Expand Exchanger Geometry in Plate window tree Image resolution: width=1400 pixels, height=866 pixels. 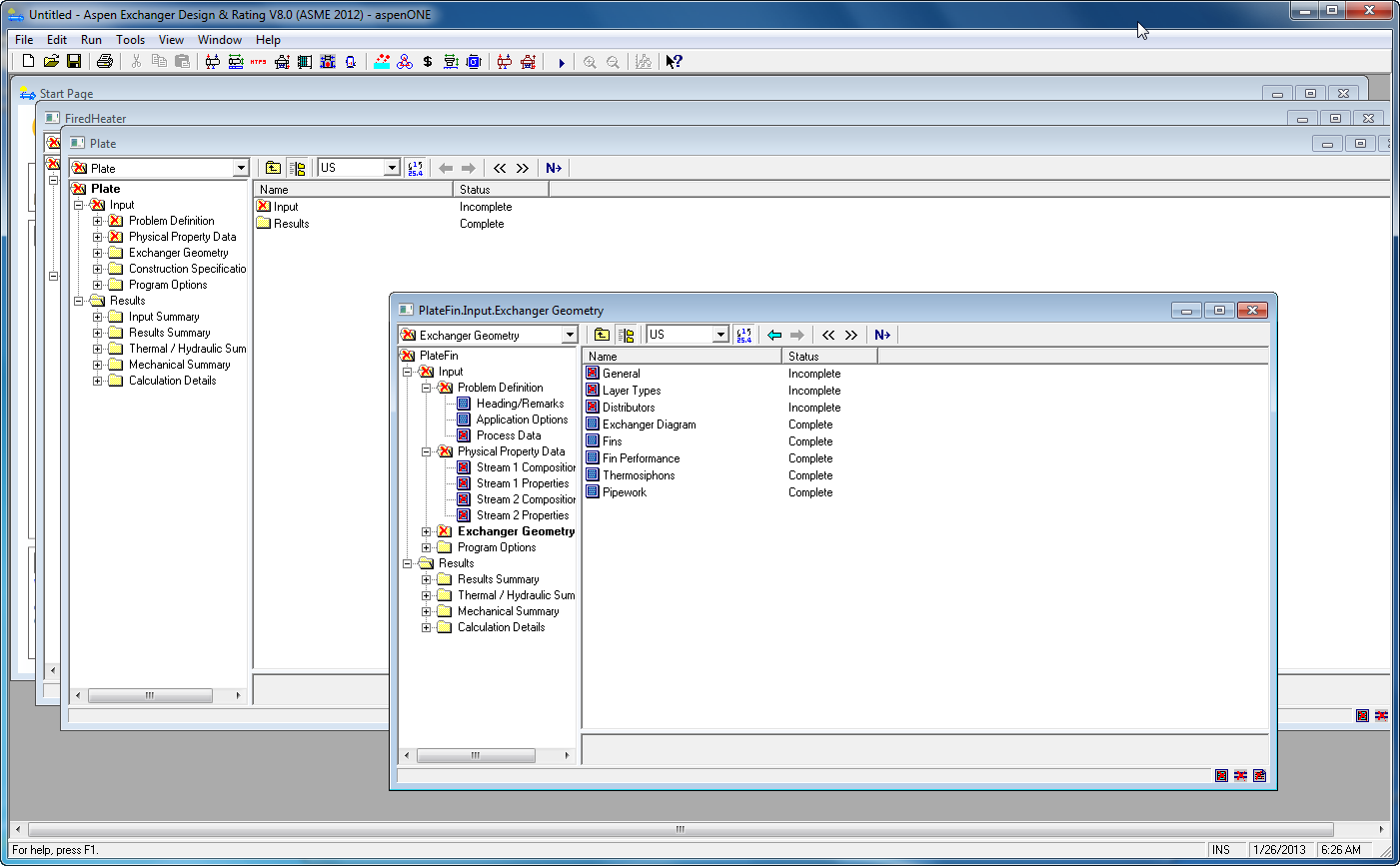click(x=98, y=253)
